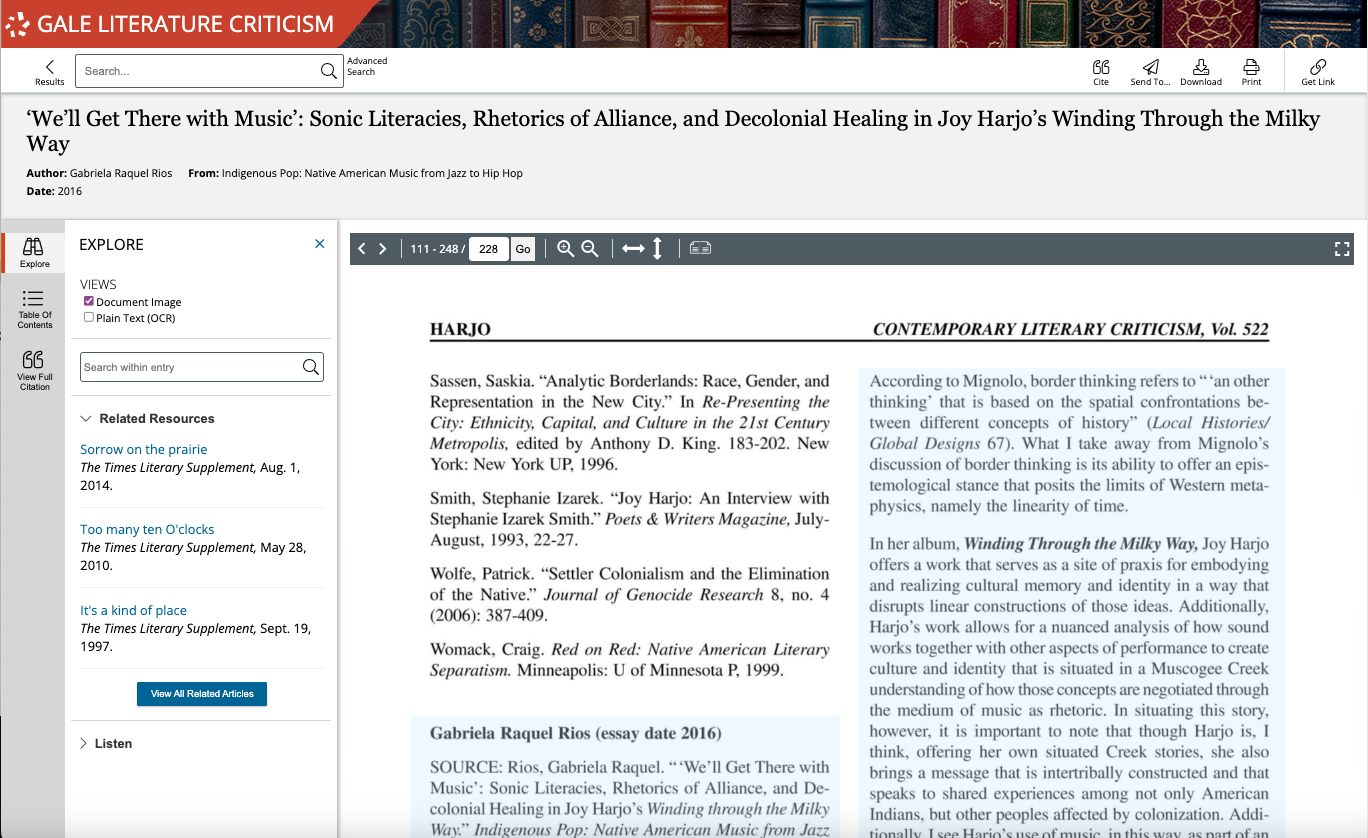The width and height of the screenshot is (1368, 838).
Task: Click the VIEWS label
Action: 98,284
